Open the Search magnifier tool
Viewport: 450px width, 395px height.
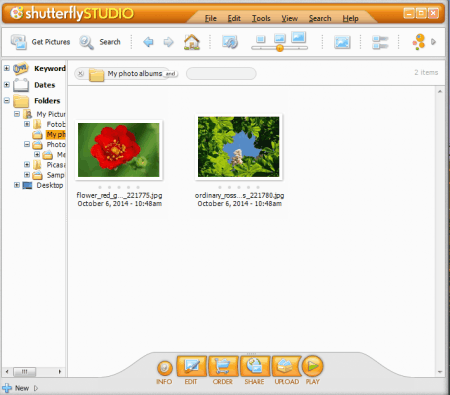click(x=86, y=42)
